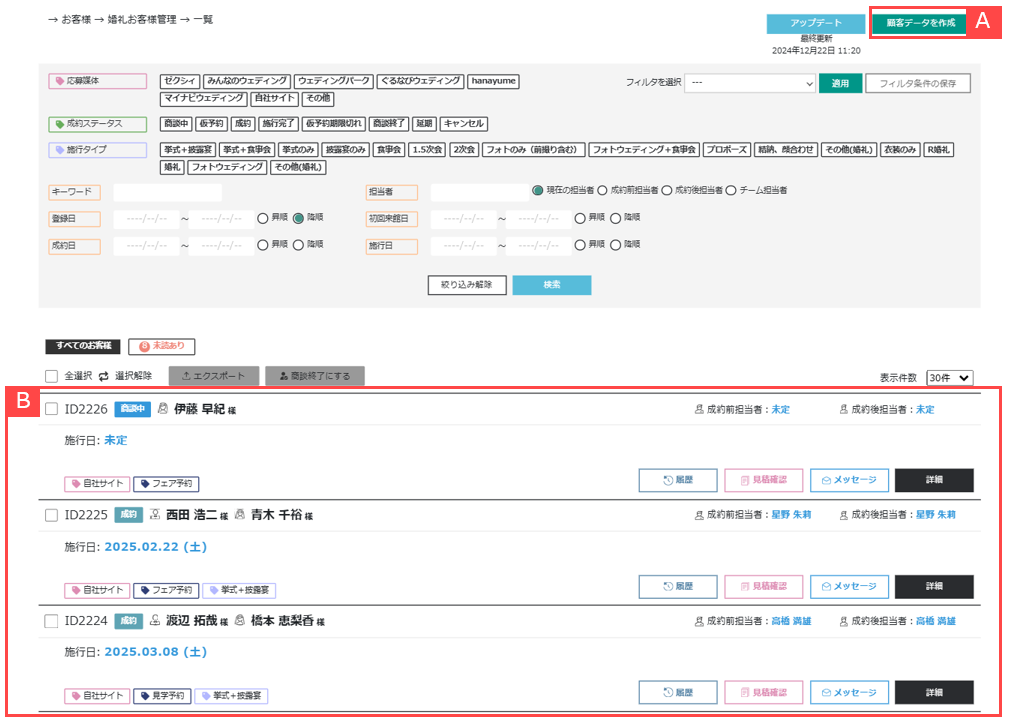Open the フィルタを選択 dropdown
The height and width of the screenshot is (724, 1012).
(x=751, y=83)
